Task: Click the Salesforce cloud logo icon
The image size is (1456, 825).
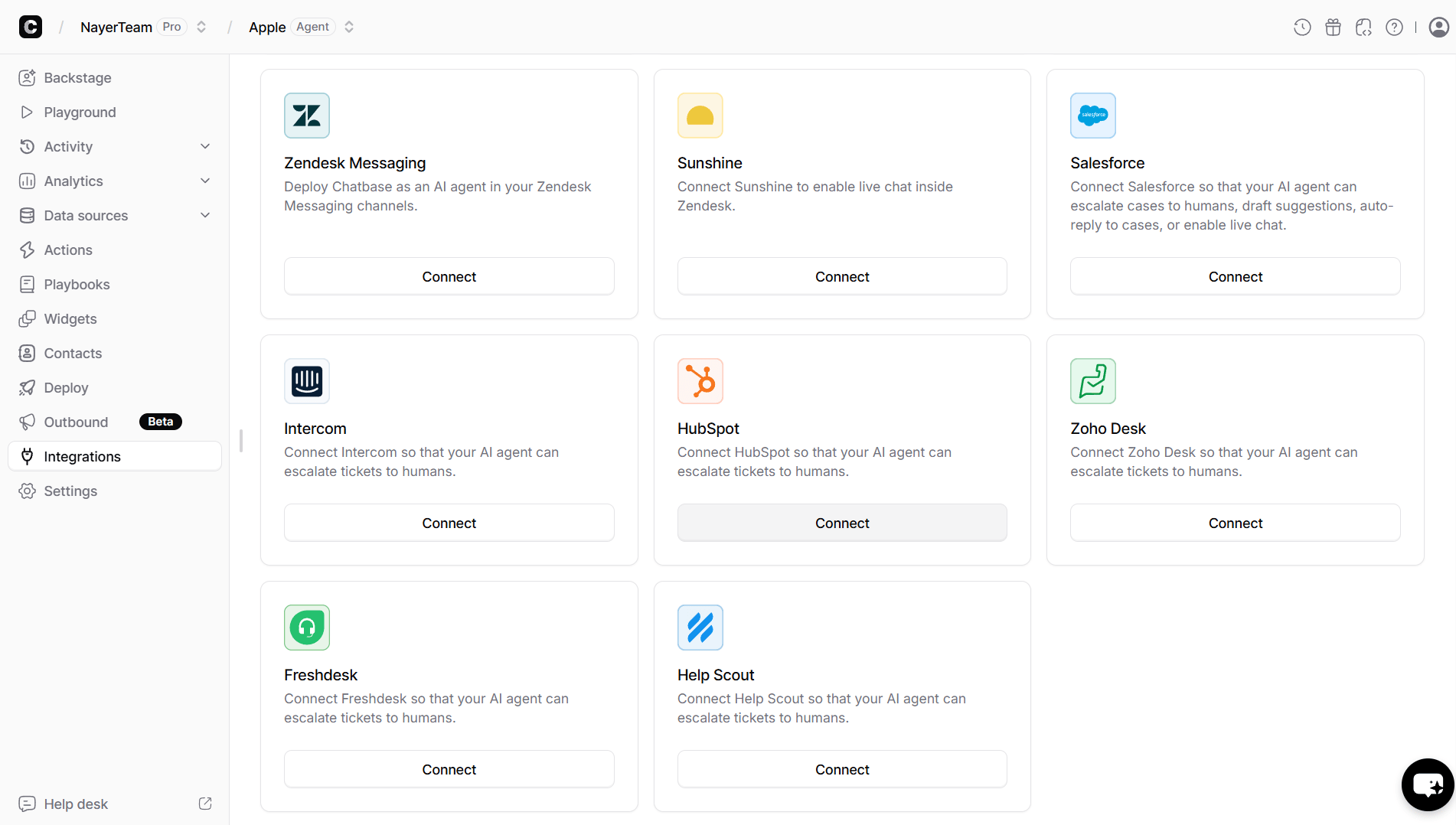Action: click(1093, 116)
